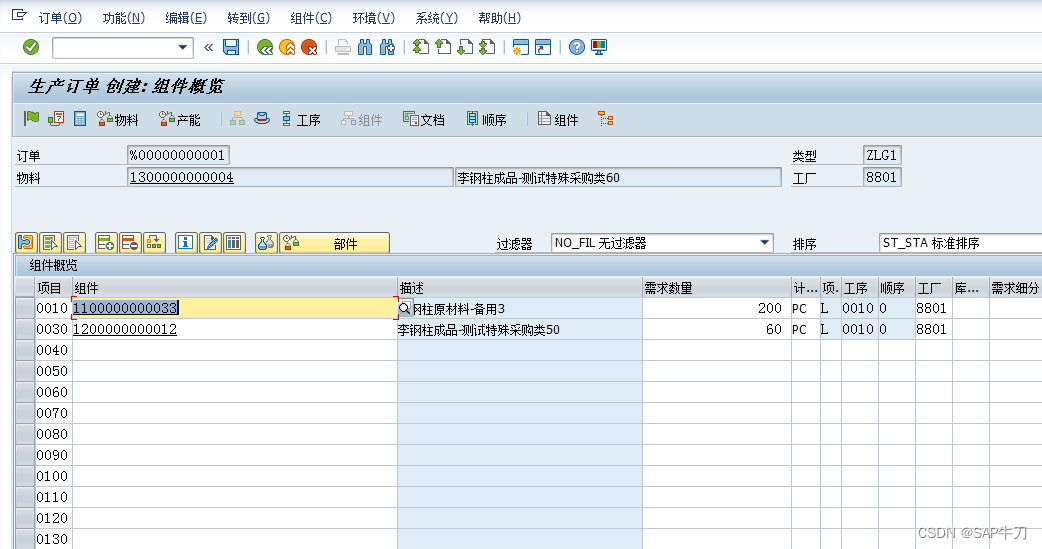Click the red Cancel icon
Screen dimensions: 1042x549
[x=309, y=47]
